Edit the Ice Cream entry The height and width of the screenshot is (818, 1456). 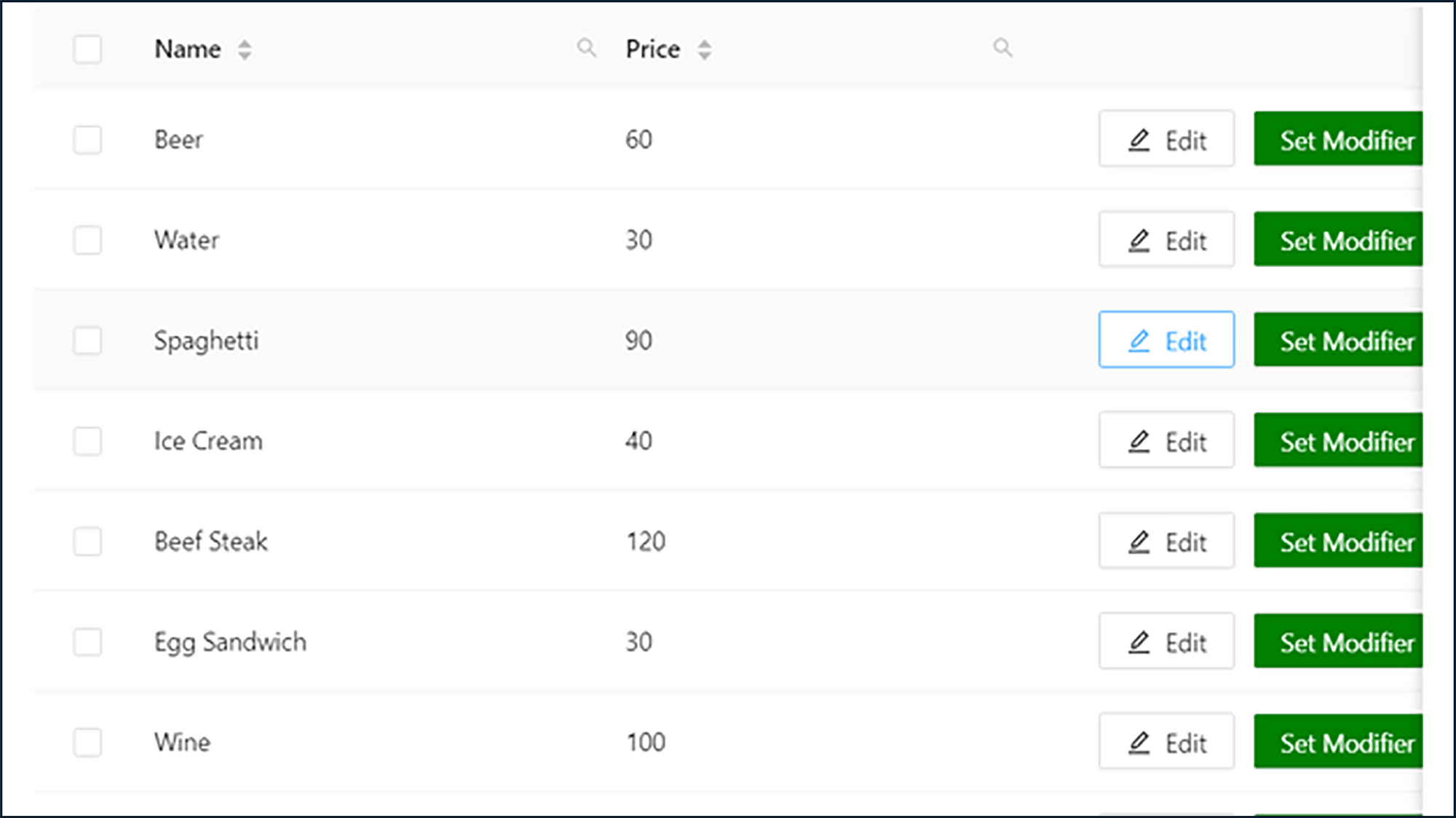tap(1166, 440)
